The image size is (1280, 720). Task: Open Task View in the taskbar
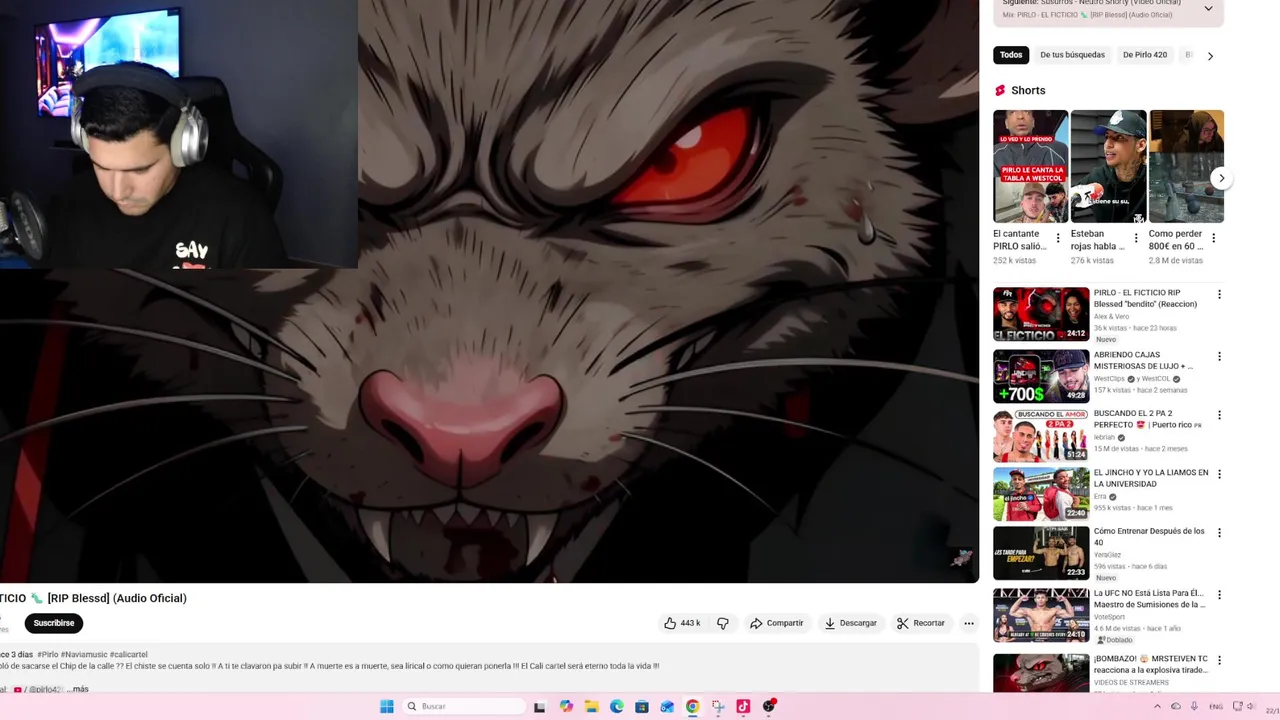click(x=540, y=706)
